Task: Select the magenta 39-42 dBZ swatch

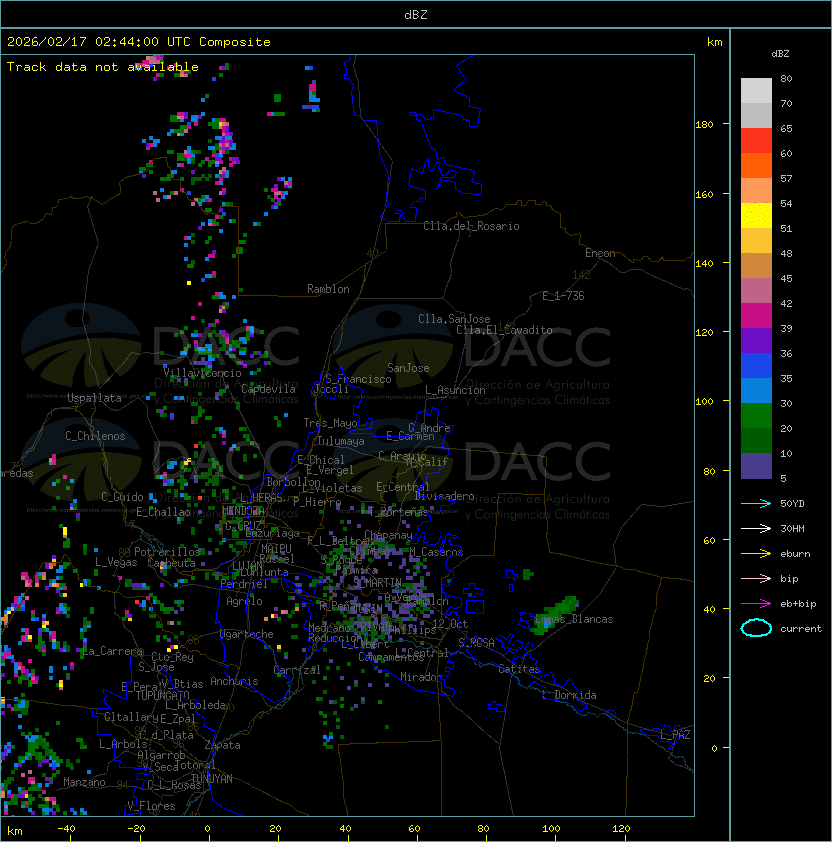Action: [756, 316]
